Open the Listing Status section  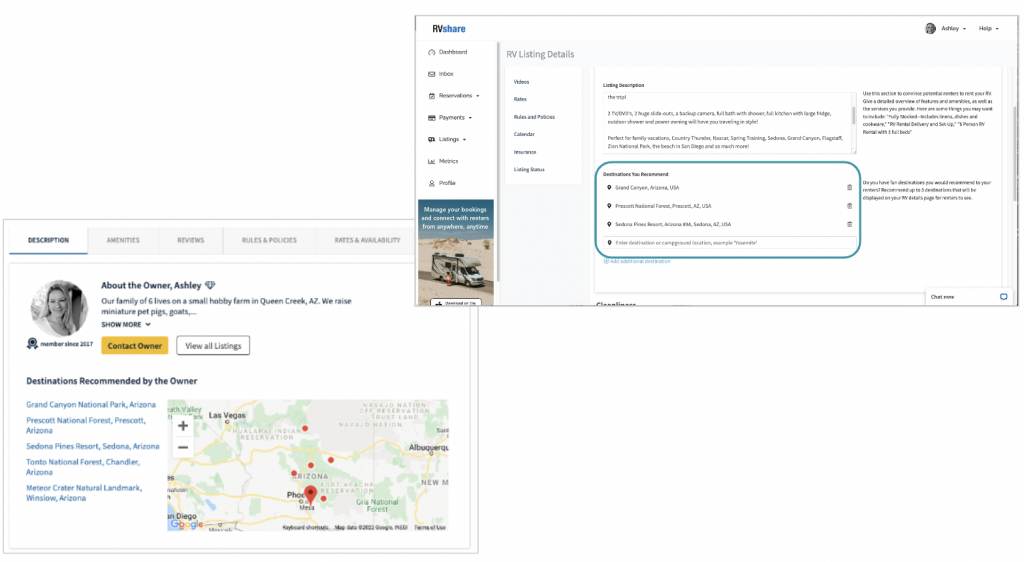pos(529,170)
